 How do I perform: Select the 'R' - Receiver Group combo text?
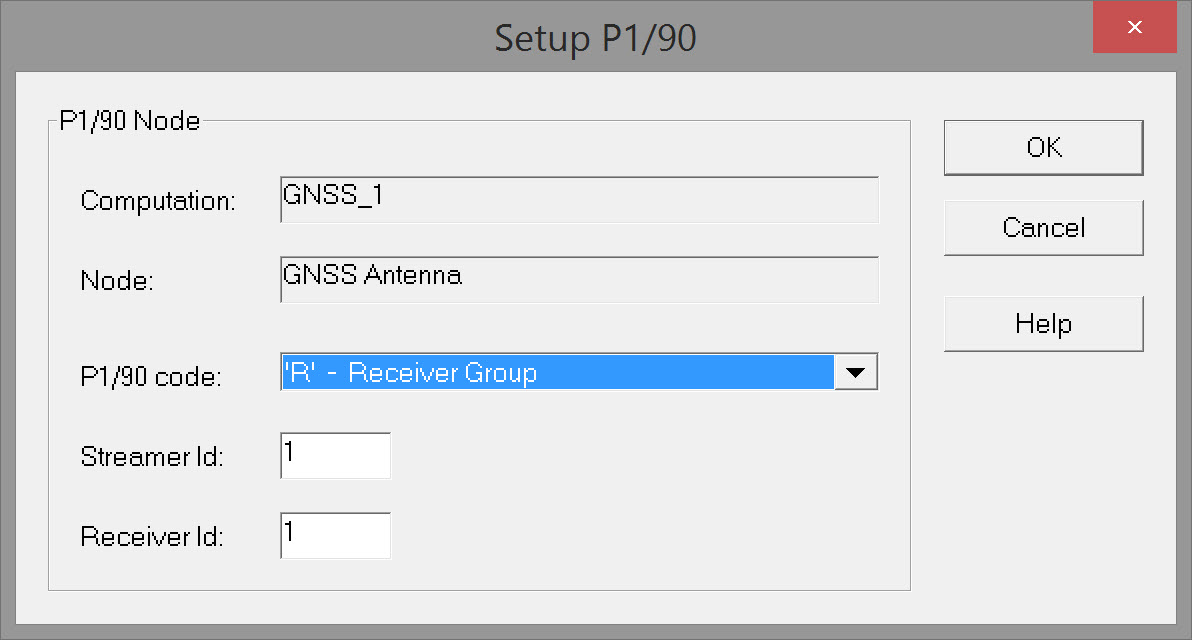[x=557, y=373]
